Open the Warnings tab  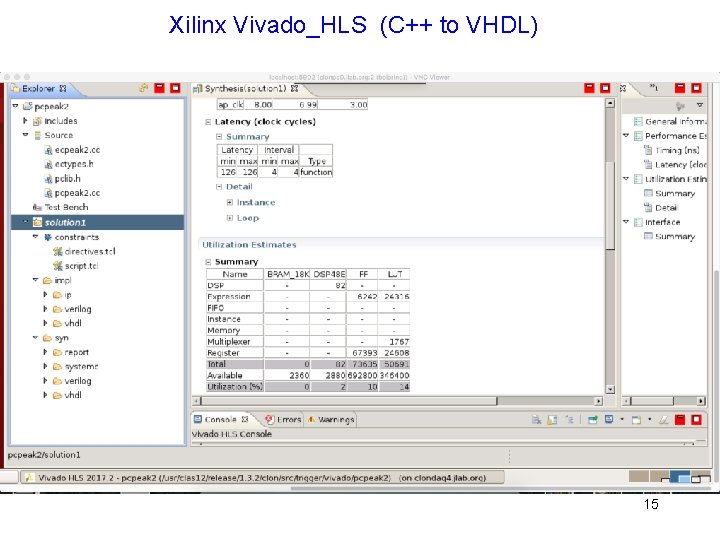[x=331, y=419]
